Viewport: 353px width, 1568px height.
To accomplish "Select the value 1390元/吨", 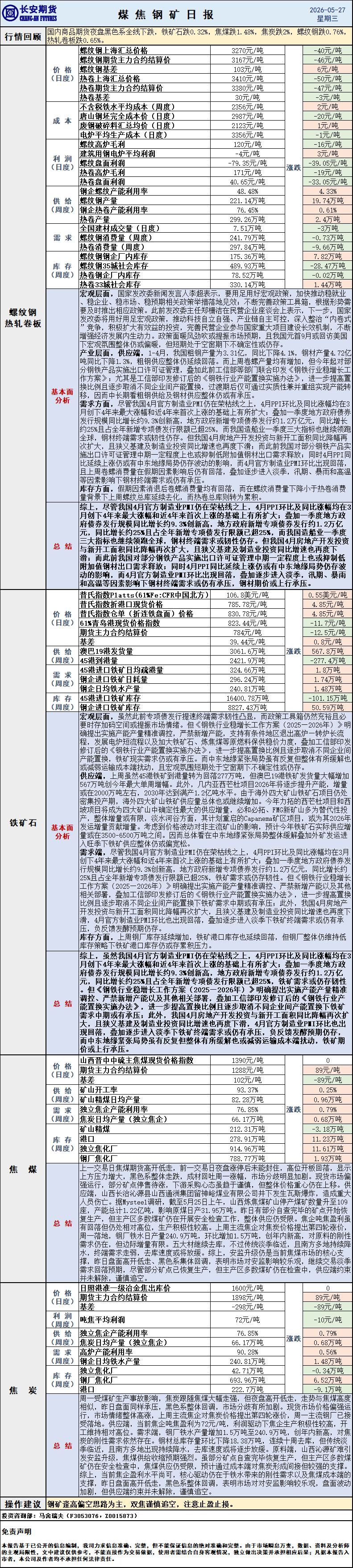I will pyautogui.click(x=248, y=1060).
